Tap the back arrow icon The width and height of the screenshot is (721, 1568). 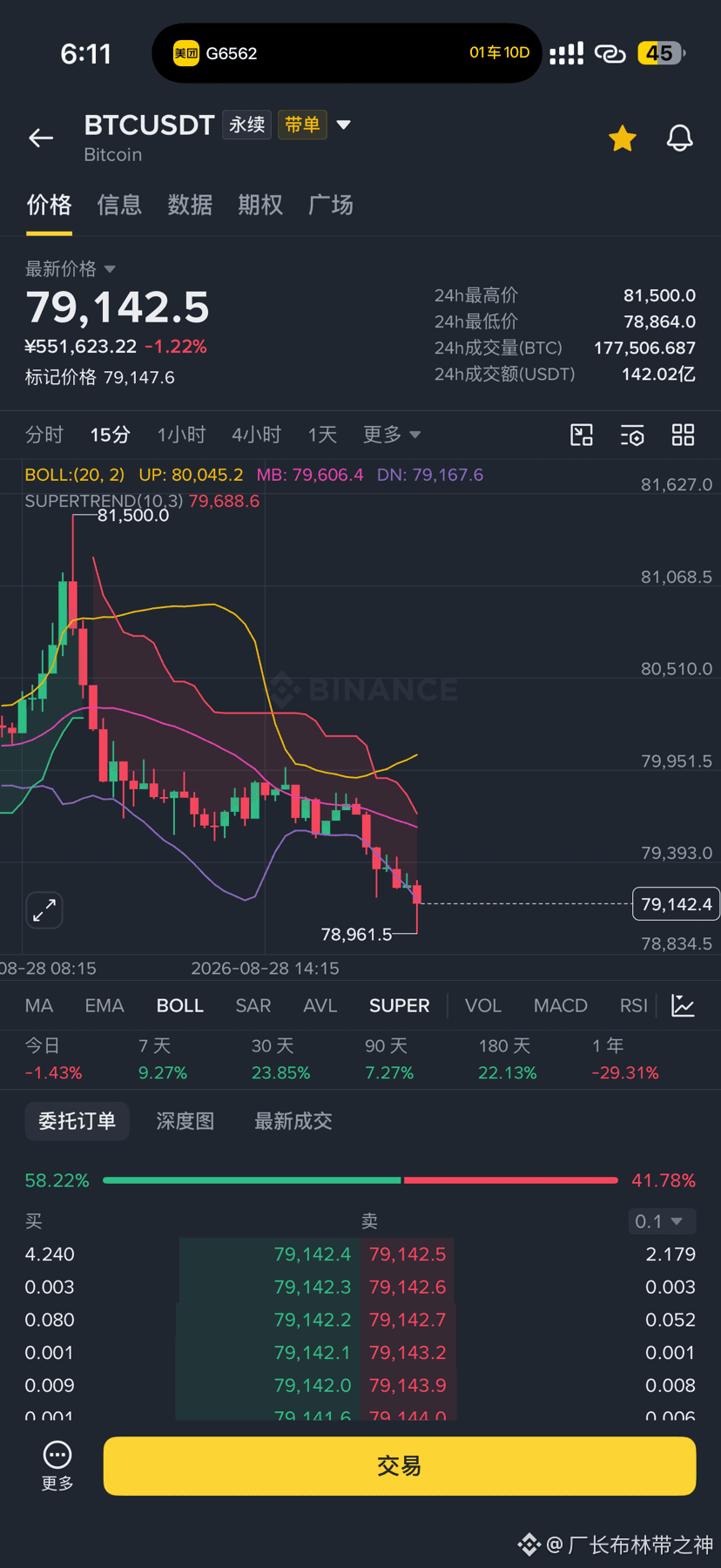coord(41,138)
